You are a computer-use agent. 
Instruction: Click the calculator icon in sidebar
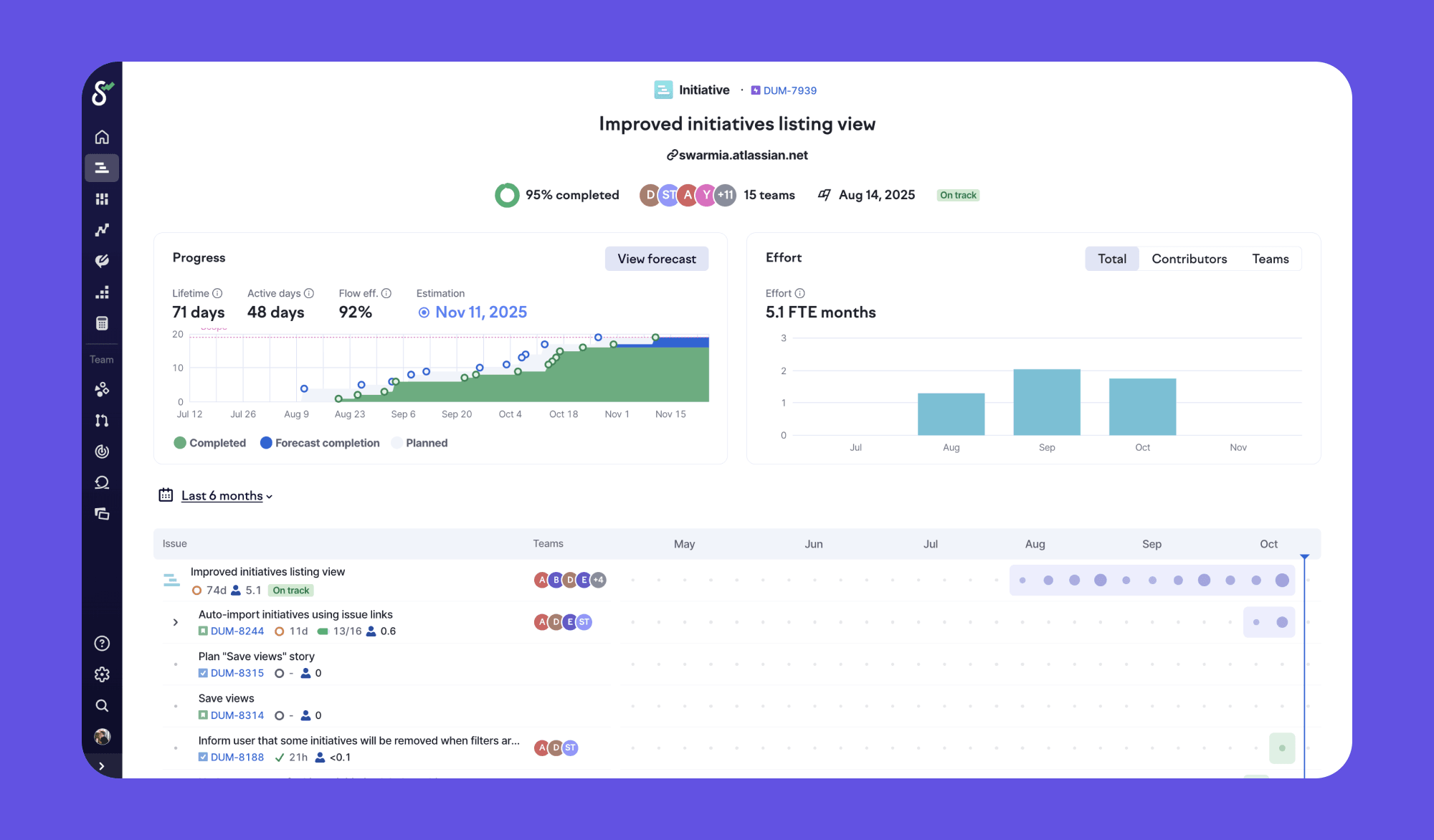click(102, 323)
